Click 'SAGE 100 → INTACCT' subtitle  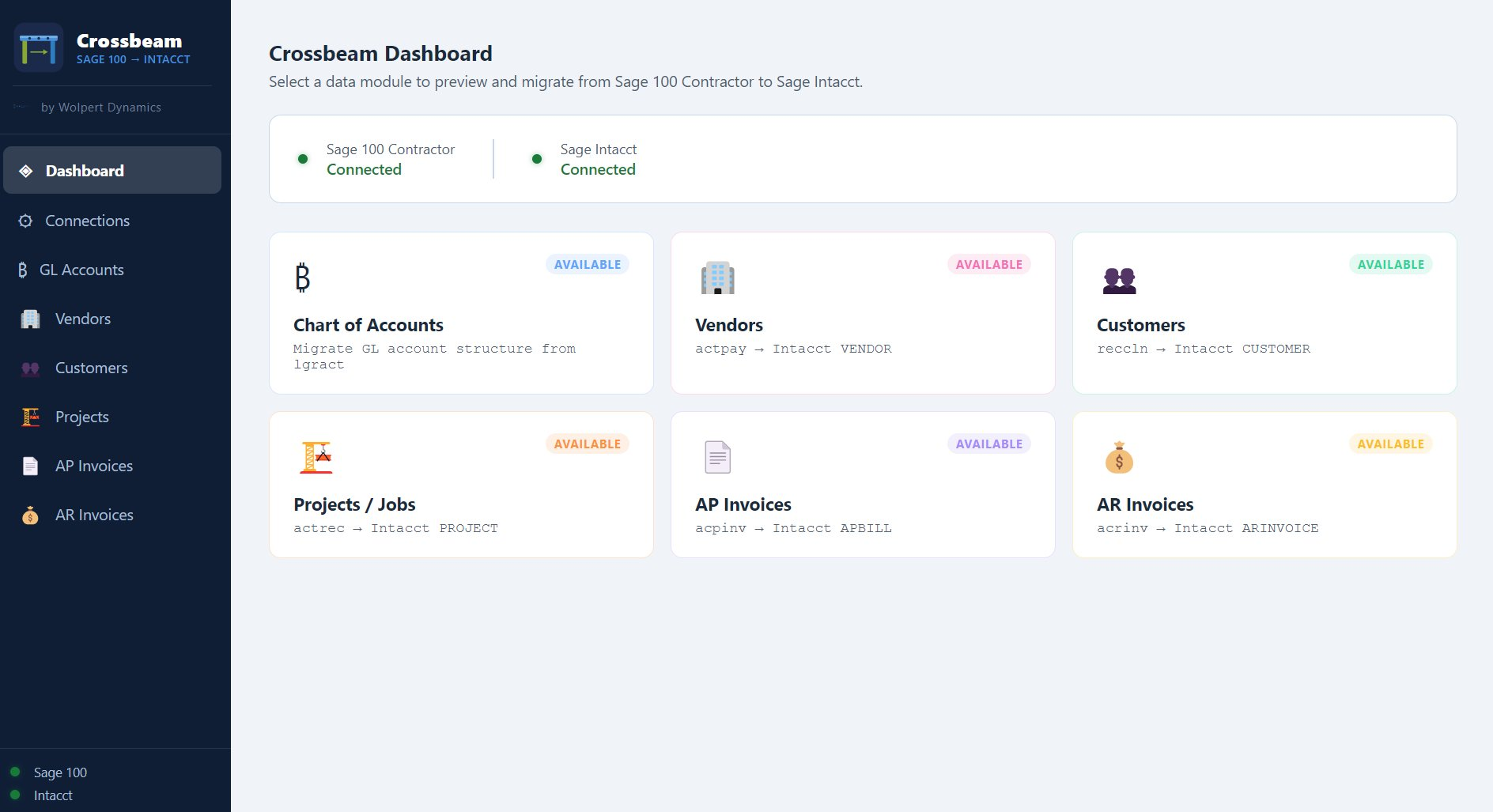tap(133, 59)
